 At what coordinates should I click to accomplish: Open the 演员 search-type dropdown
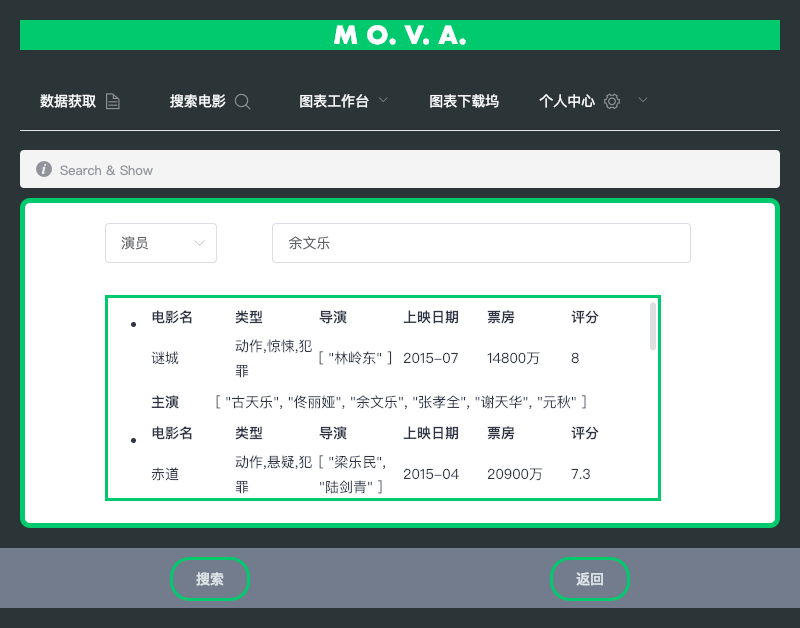pos(161,243)
